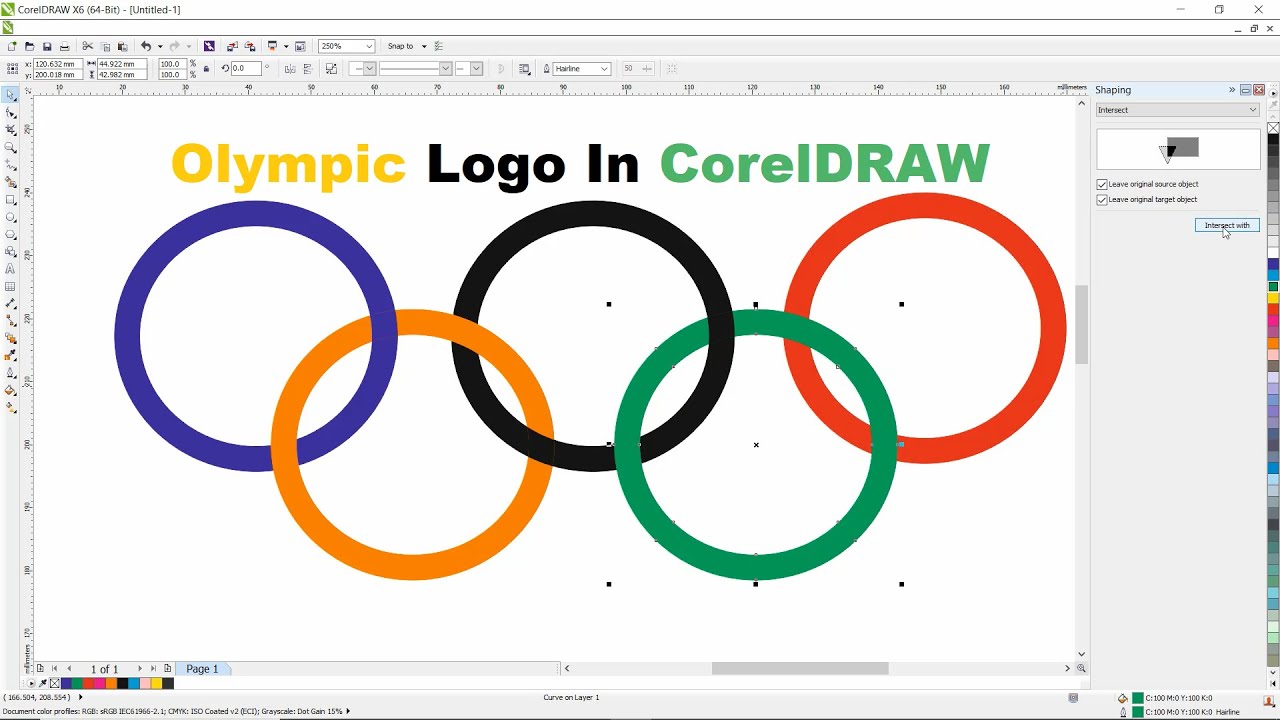Expand the Shaping docker double-arrow
This screenshot has height=720, width=1280.
pyautogui.click(x=1232, y=90)
